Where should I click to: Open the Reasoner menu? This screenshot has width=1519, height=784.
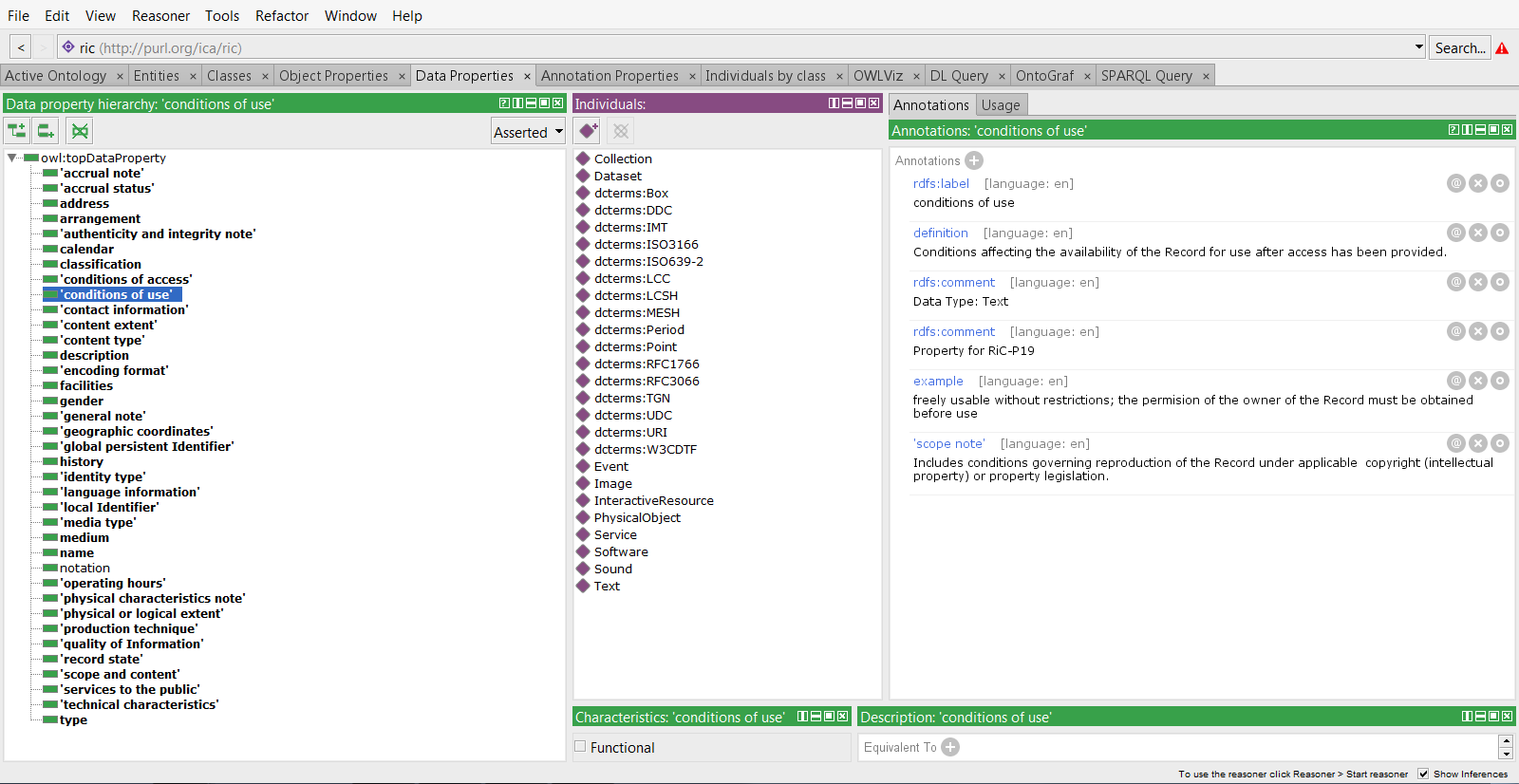[160, 15]
